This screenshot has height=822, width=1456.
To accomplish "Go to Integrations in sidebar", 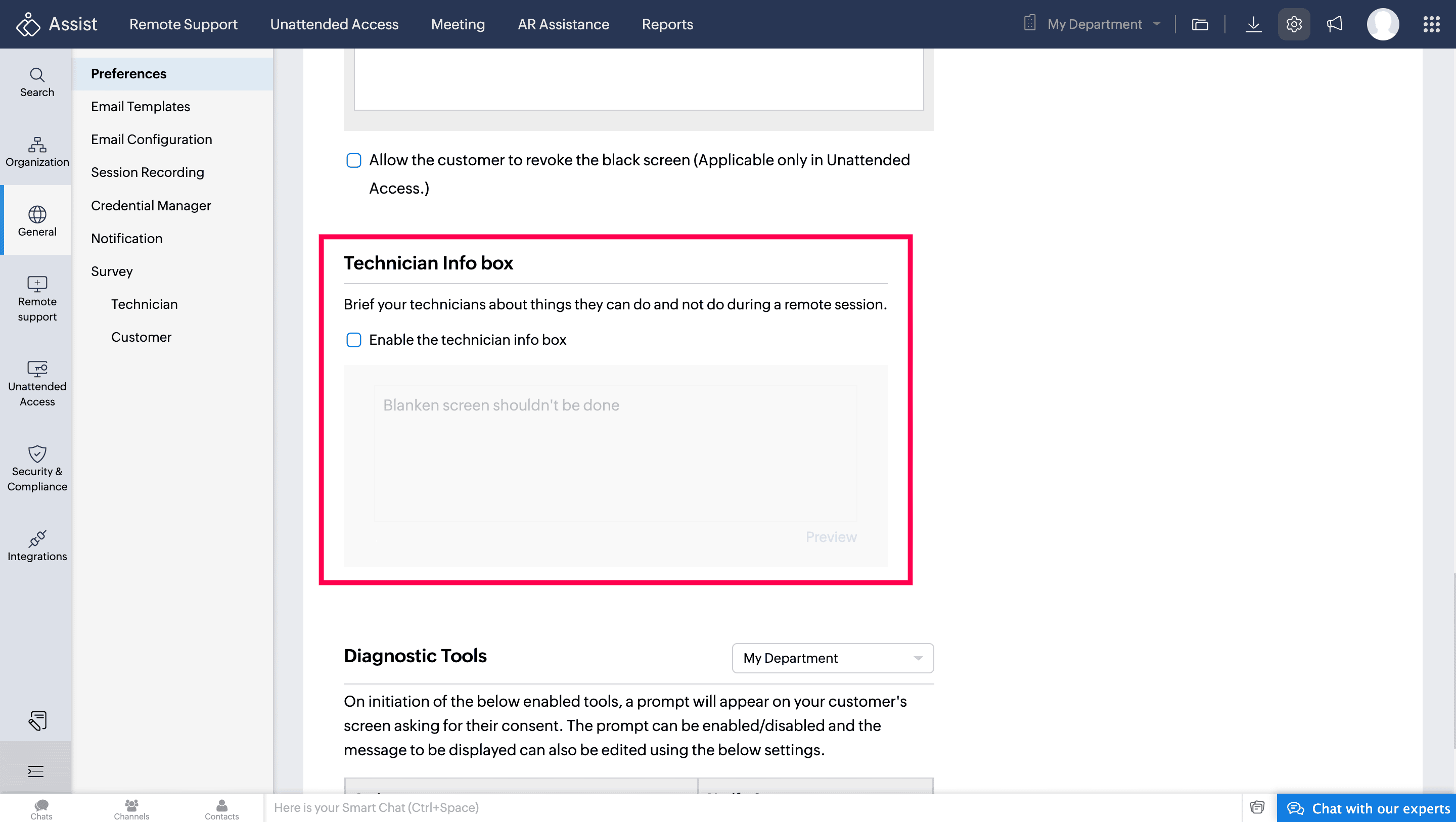I will tap(37, 545).
